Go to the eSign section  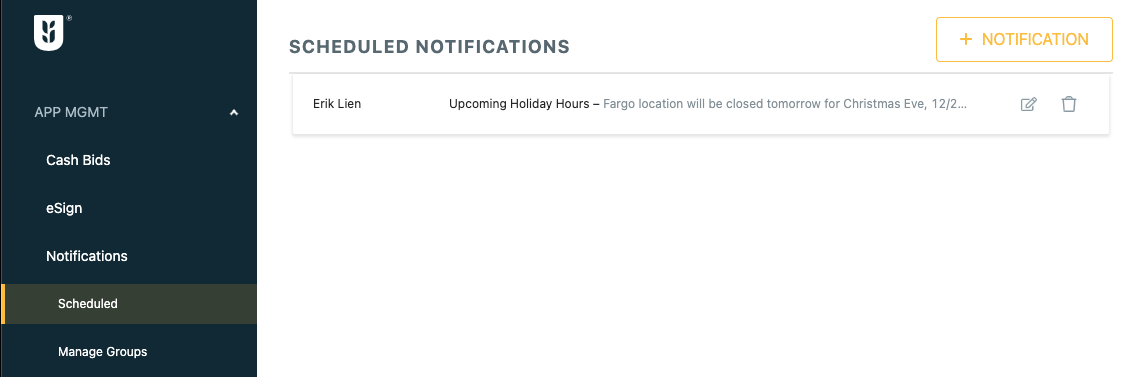click(x=64, y=208)
